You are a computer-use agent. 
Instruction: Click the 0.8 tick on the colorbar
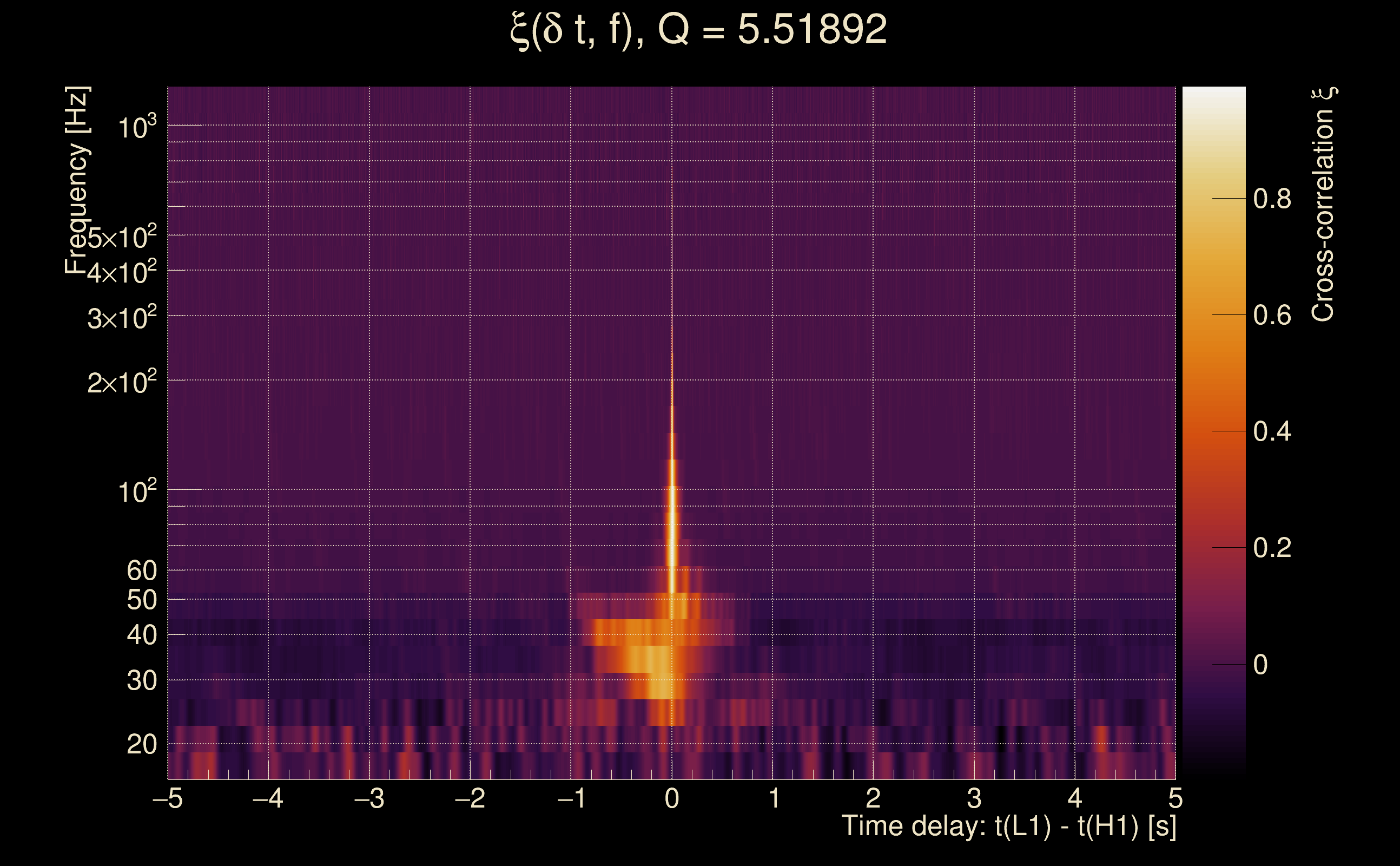(x=1271, y=199)
